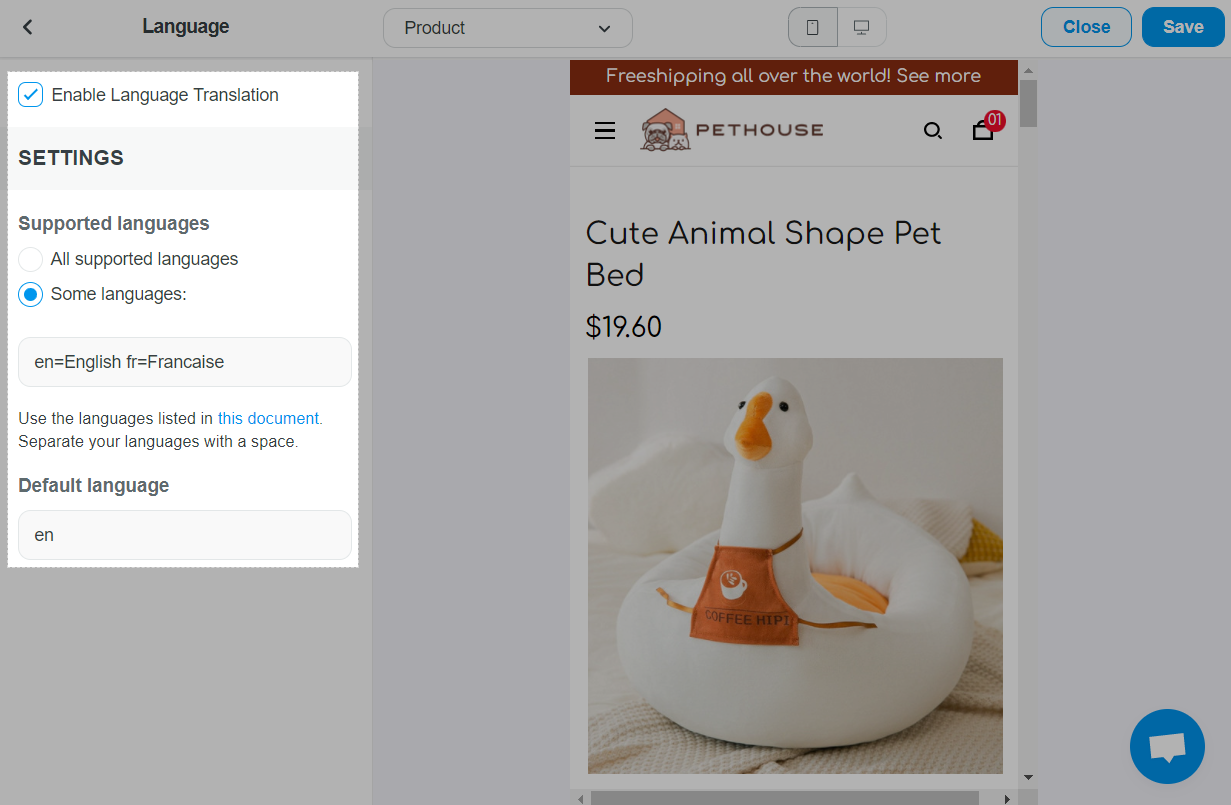Switch to mobile preview icon
The height and width of the screenshot is (805, 1231).
(812, 28)
